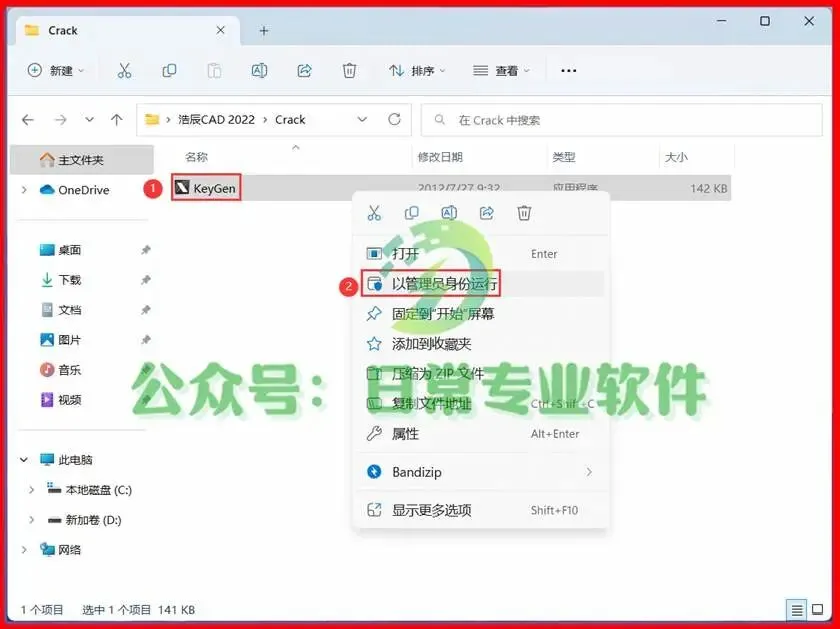Screen dimensions: 840x629
Task: Expand address bar history dropdown
Action: click(x=362, y=119)
